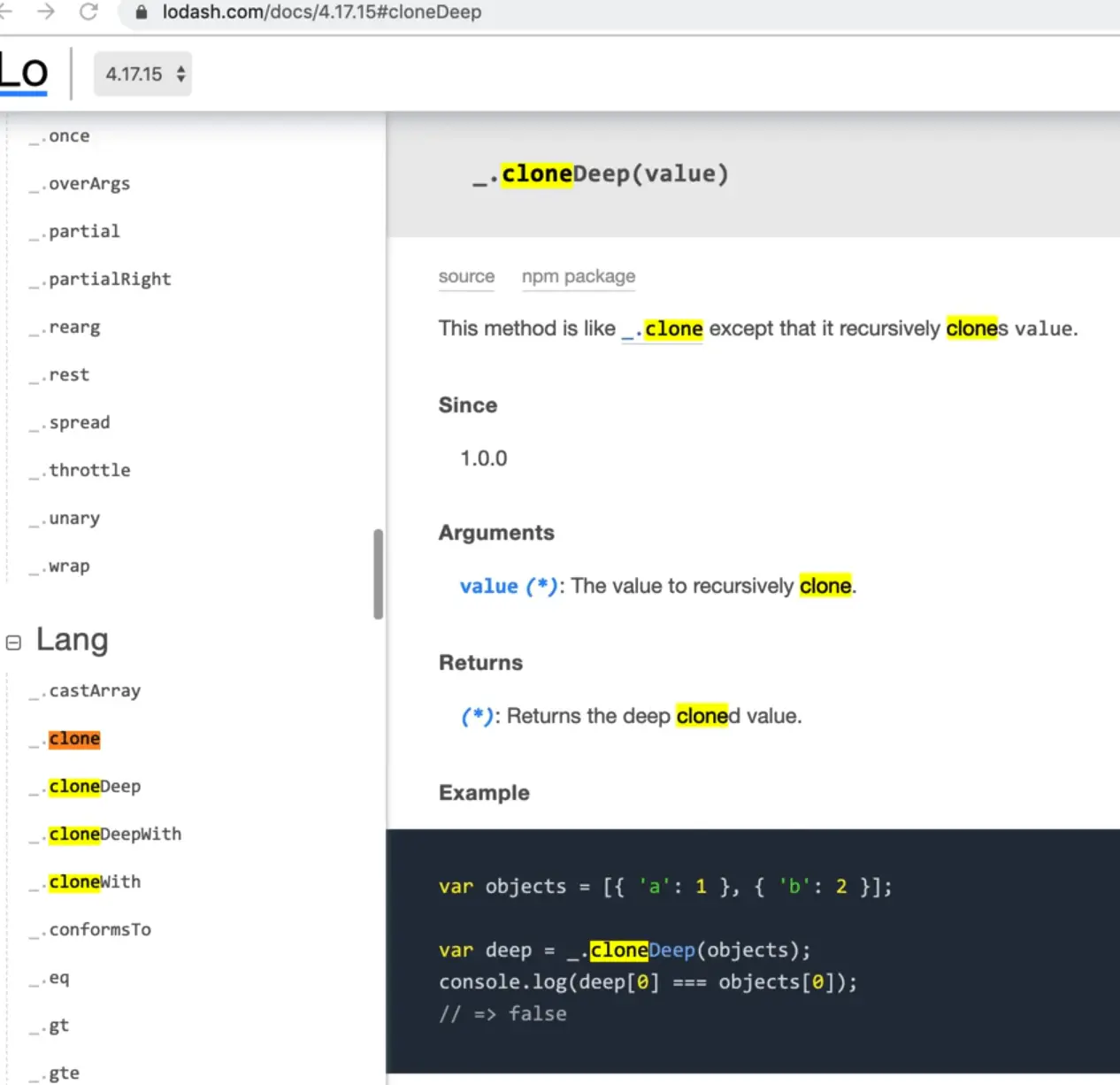Open the source link

466,276
